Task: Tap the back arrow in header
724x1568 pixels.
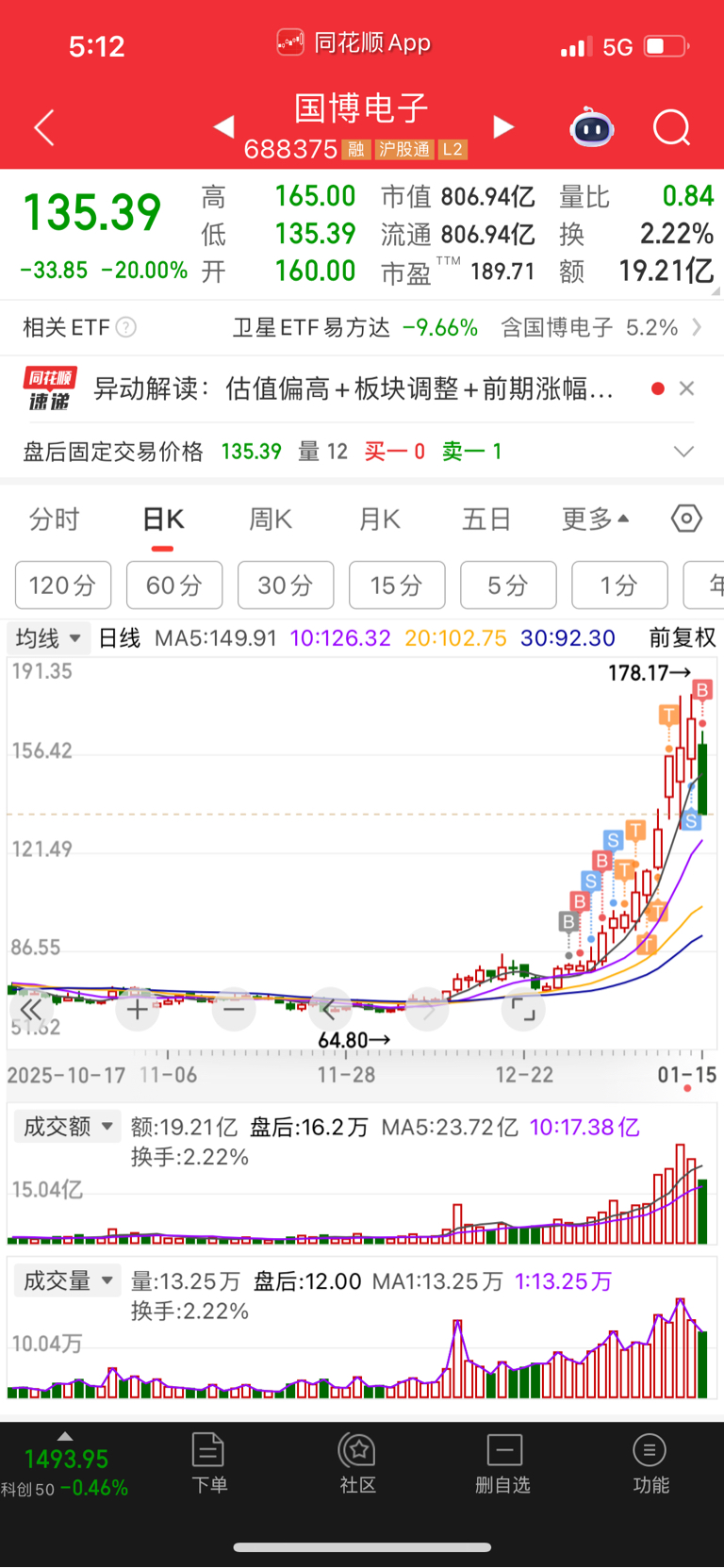Action: tap(44, 127)
